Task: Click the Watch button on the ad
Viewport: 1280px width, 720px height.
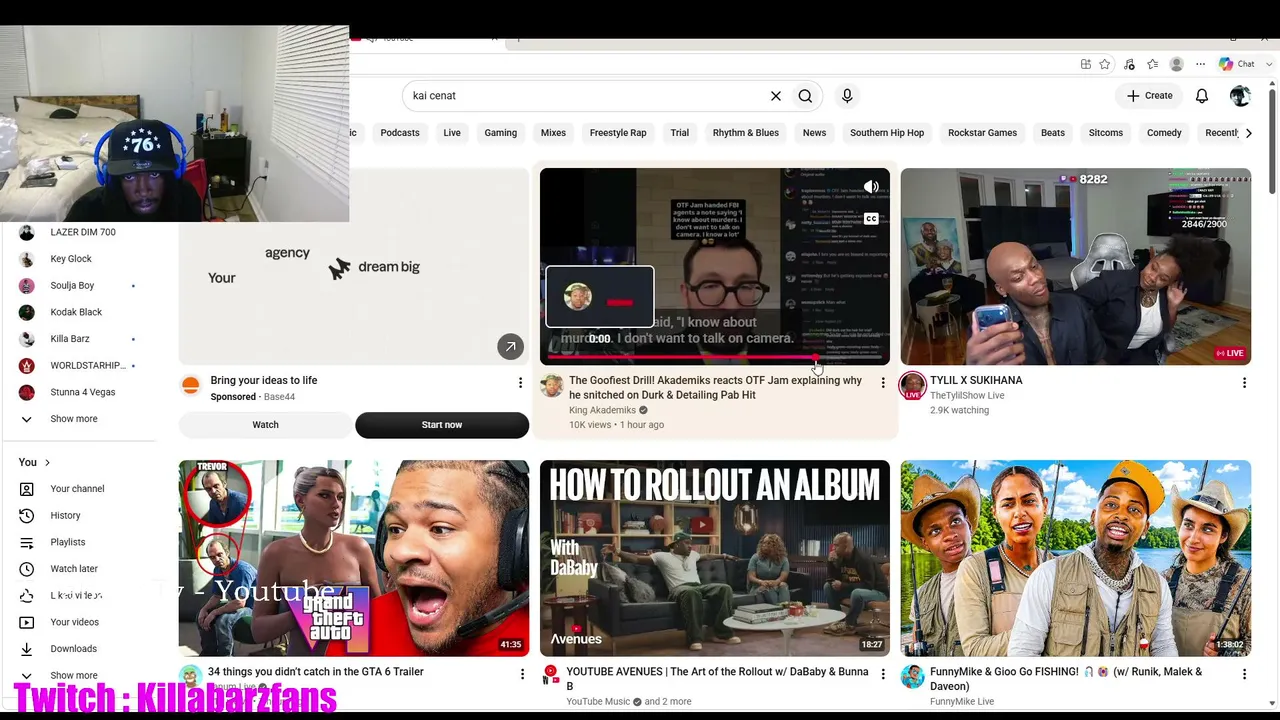Action: [265, 425]
